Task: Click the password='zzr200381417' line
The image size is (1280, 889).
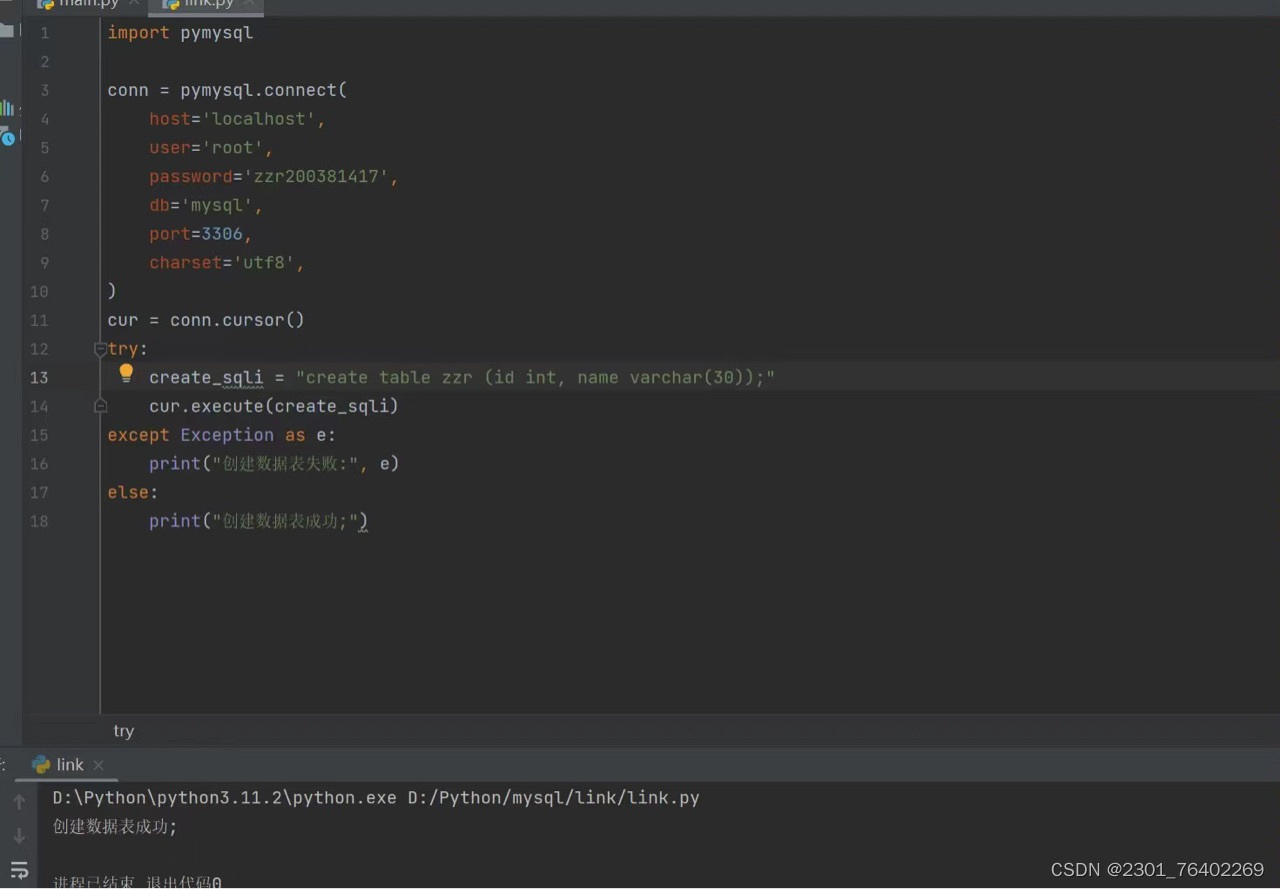Action: click(x=274, y=177)
